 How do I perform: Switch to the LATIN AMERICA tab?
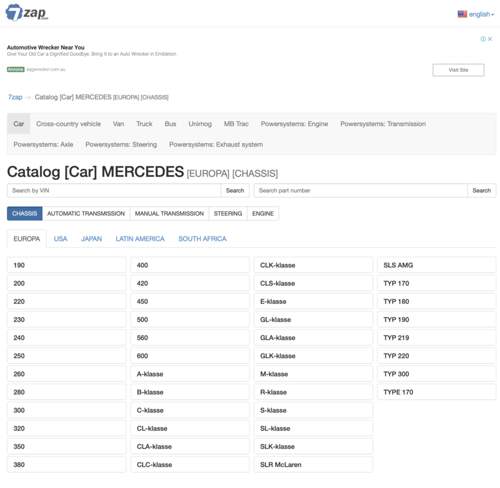point(140,239)
